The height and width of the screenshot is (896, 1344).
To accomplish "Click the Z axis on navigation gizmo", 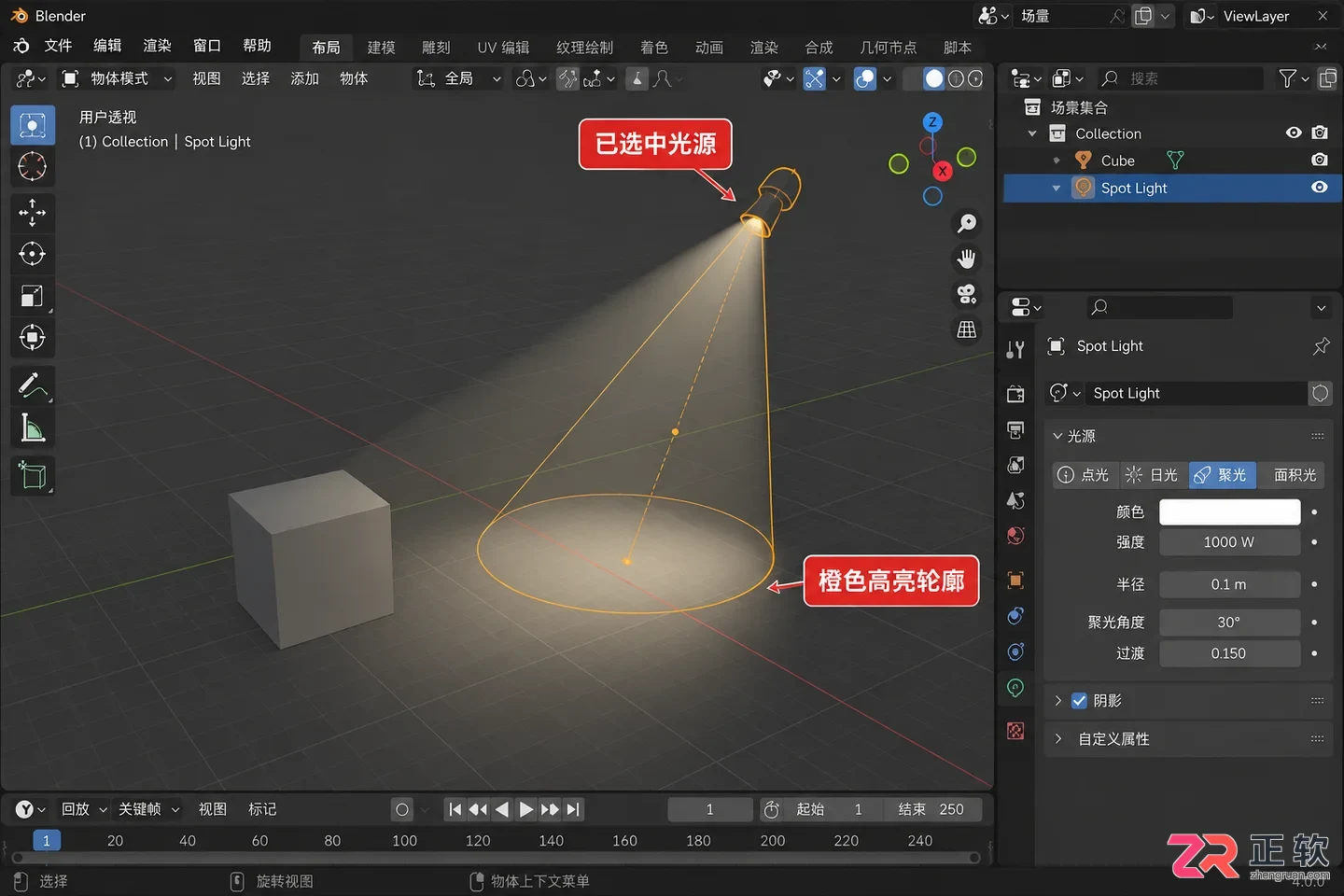I will (931, 122).
